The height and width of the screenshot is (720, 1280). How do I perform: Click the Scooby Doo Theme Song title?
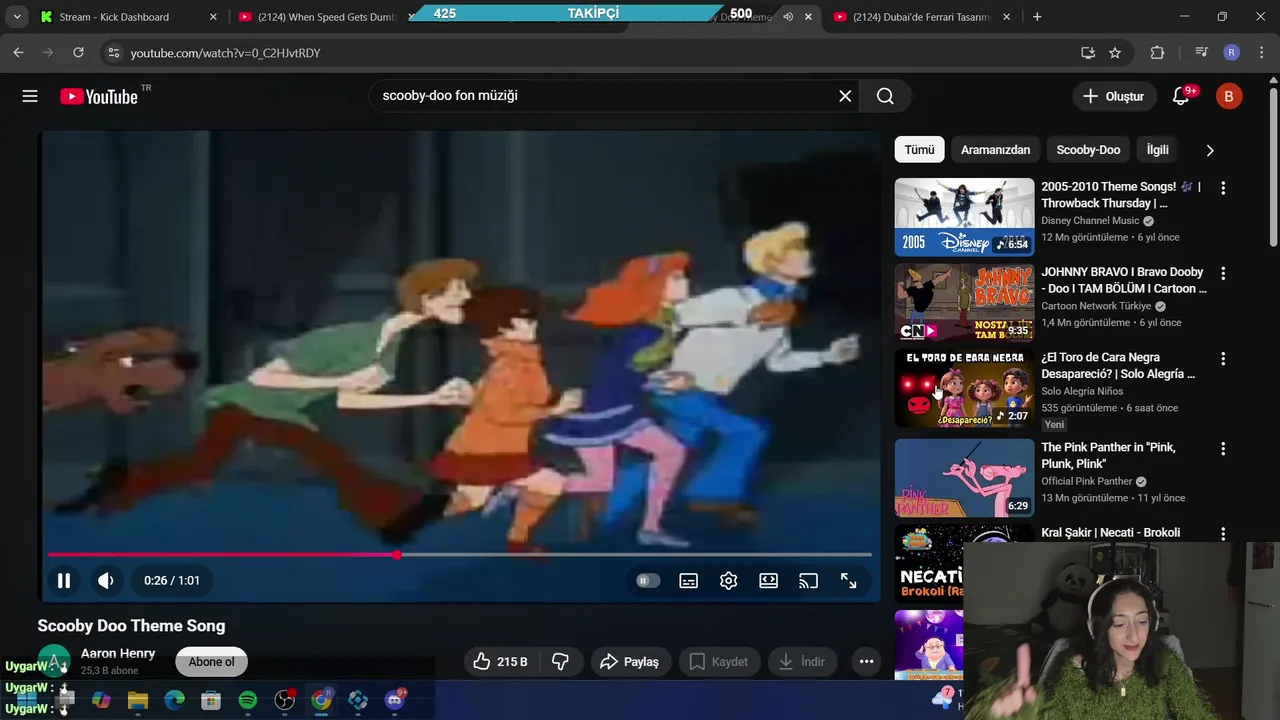131,626
